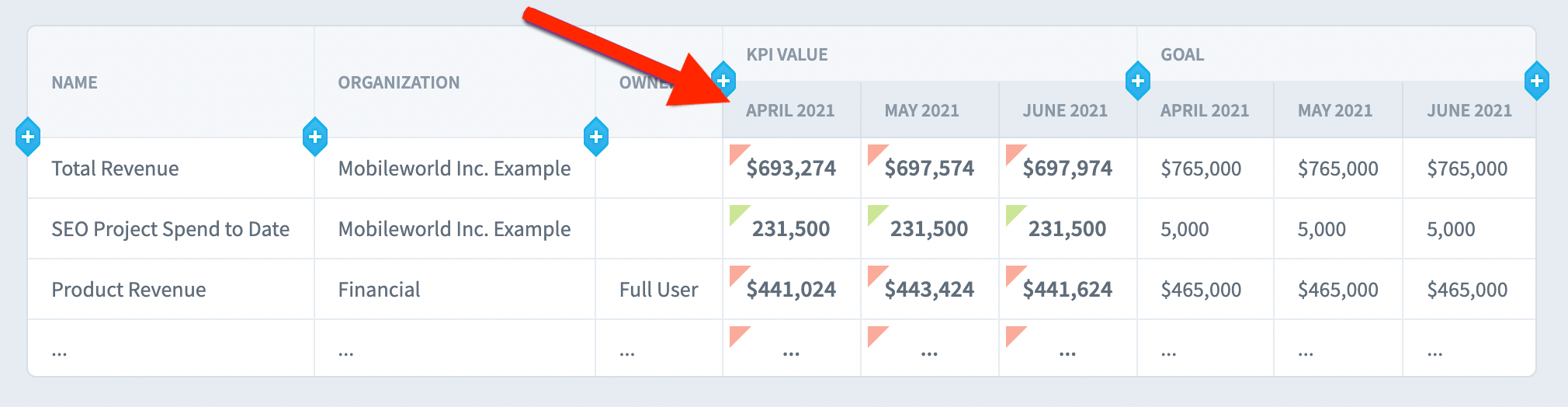Click plus icon before Name column
The height and width of the screenshot is (407, 1568).
click(28, 137)
